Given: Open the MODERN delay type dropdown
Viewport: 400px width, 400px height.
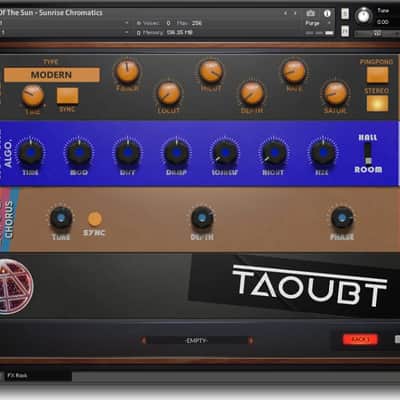Looking at the screenshot, I should click(52, 75).
